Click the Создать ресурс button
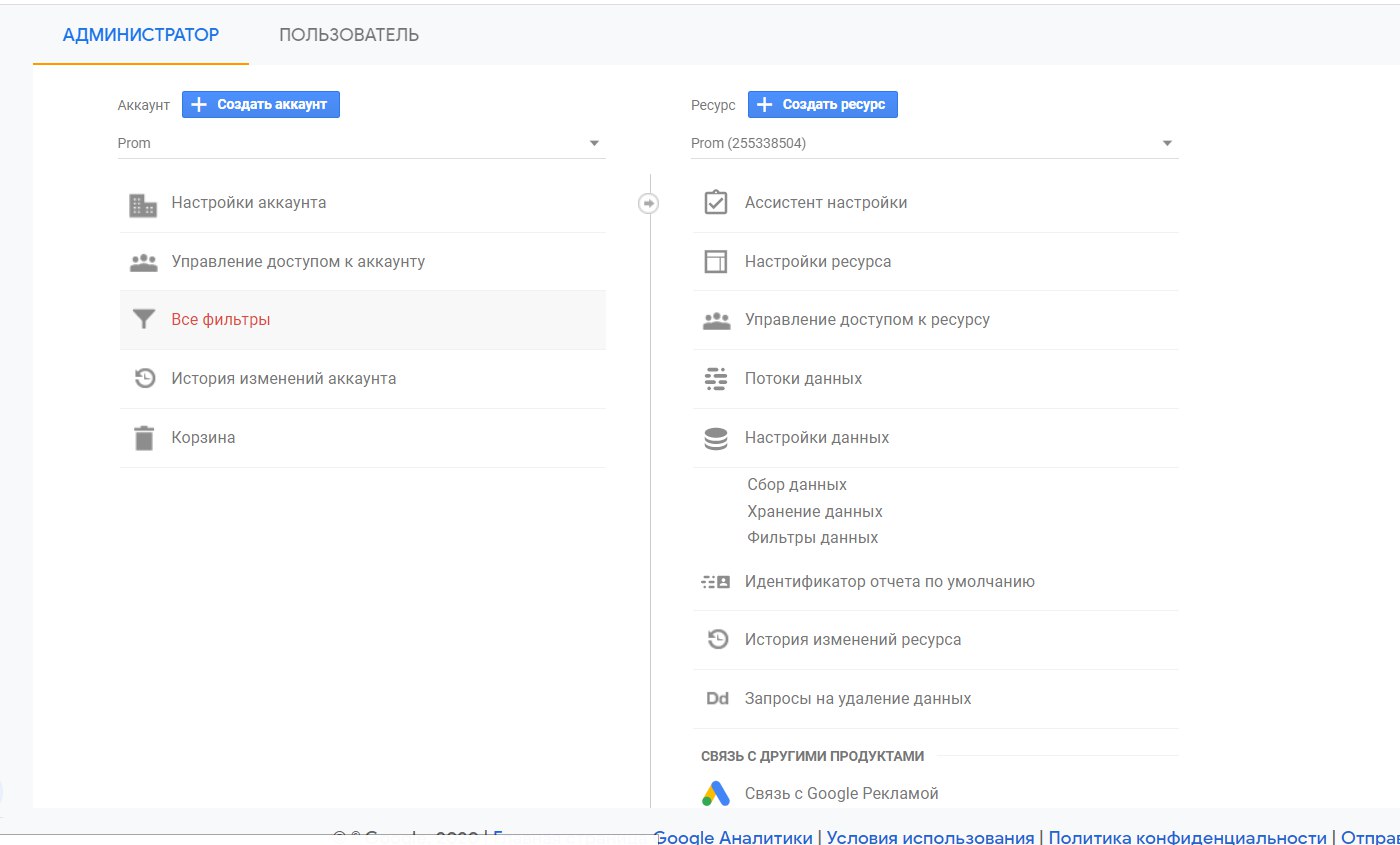This screenshot has height=845, width=1400. 823,104
